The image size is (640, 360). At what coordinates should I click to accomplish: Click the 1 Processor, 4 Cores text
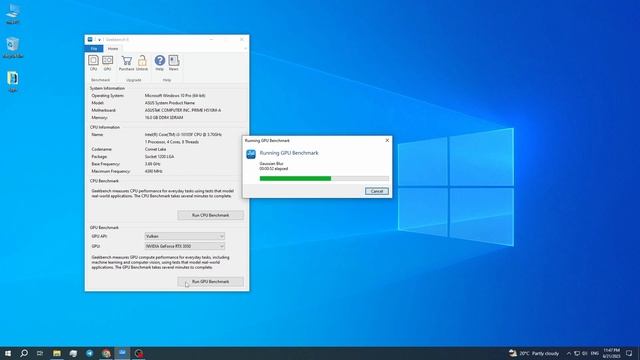click(x=172, y=142)
